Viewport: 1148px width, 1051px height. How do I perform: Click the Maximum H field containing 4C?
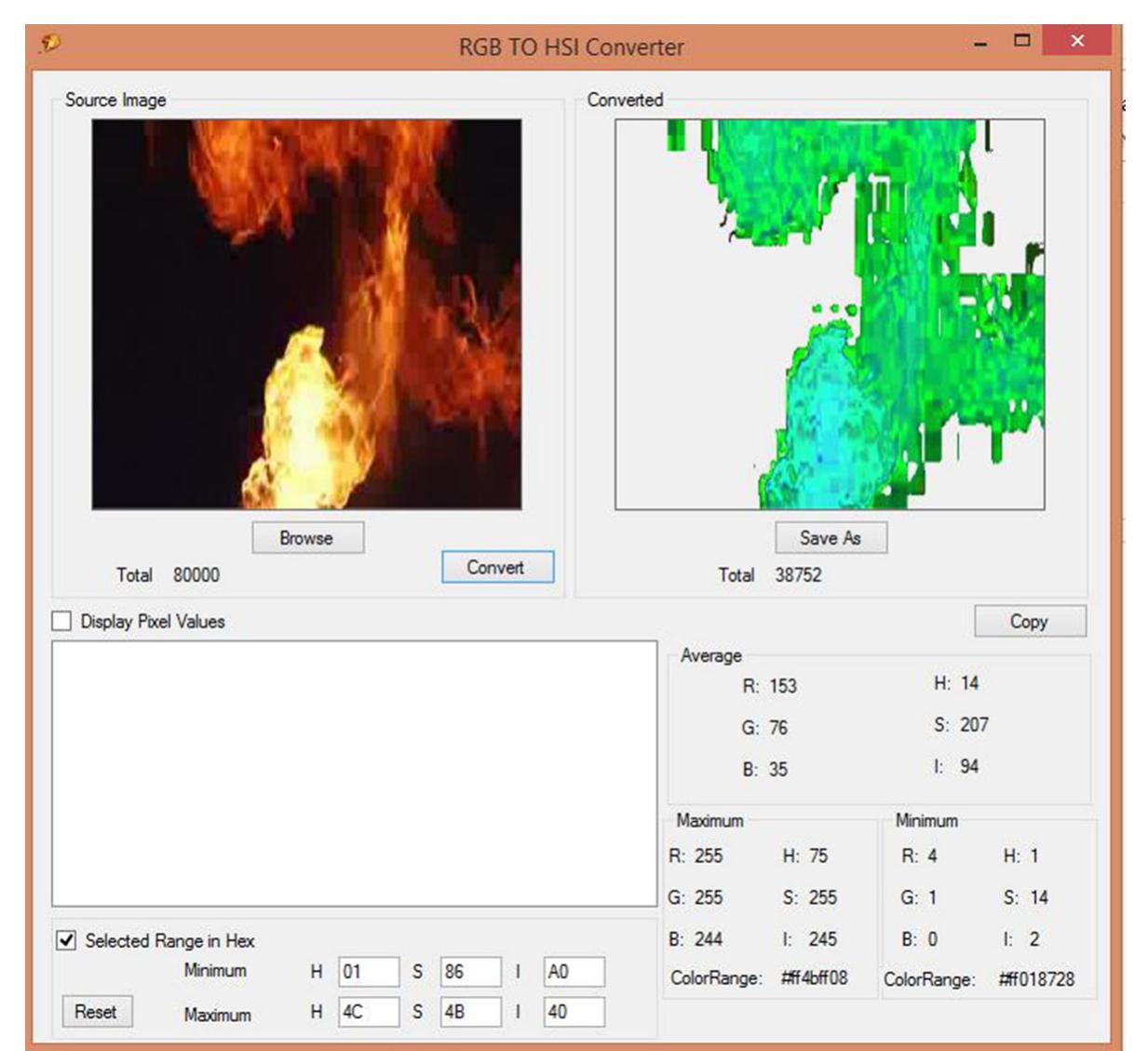[x=369, y=1012]
